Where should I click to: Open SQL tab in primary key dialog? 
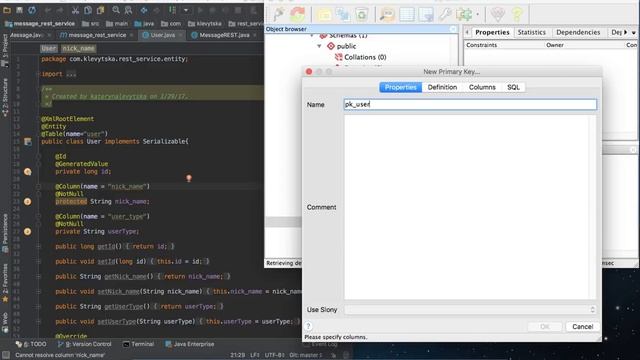pyautogui.click(x=513, y=87)
